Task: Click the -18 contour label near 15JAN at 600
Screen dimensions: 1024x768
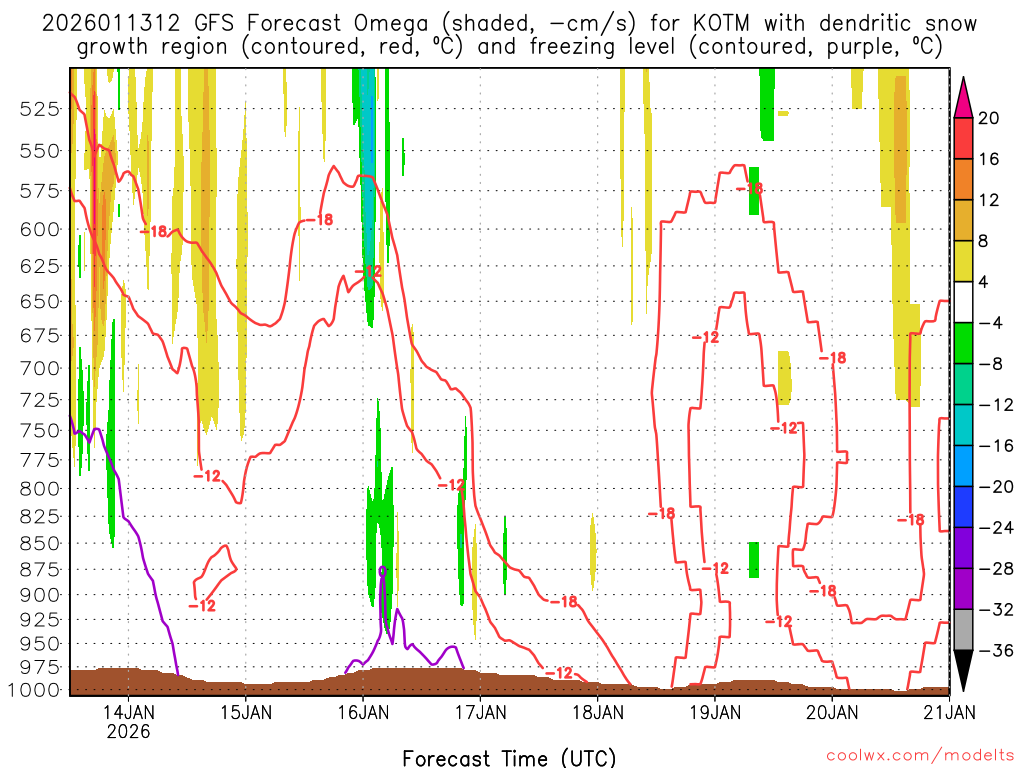Action: (x=320, y=220)
